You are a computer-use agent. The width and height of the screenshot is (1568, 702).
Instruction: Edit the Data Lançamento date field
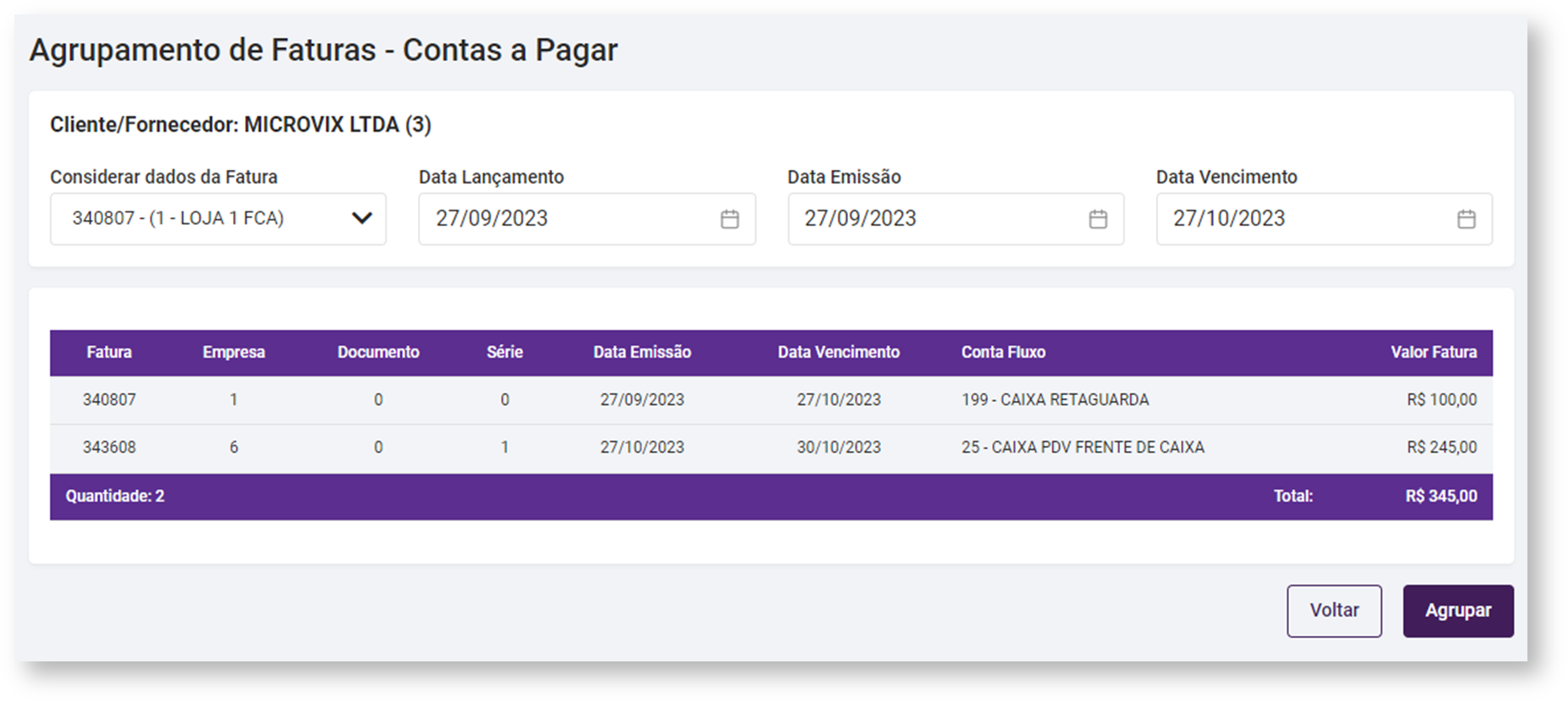[x=566, y=219]
